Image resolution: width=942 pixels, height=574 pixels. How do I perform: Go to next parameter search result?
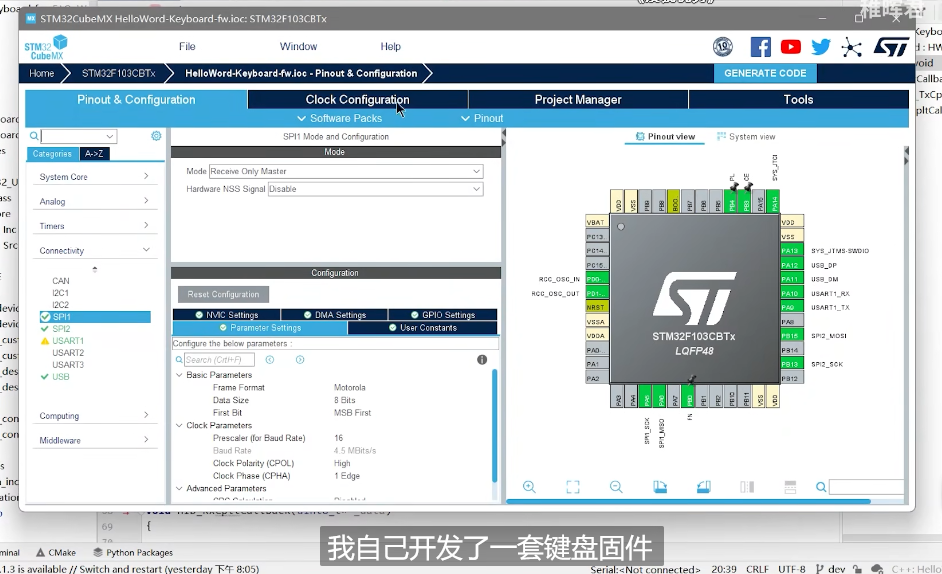pyautogui.click(x=300, y=359)
